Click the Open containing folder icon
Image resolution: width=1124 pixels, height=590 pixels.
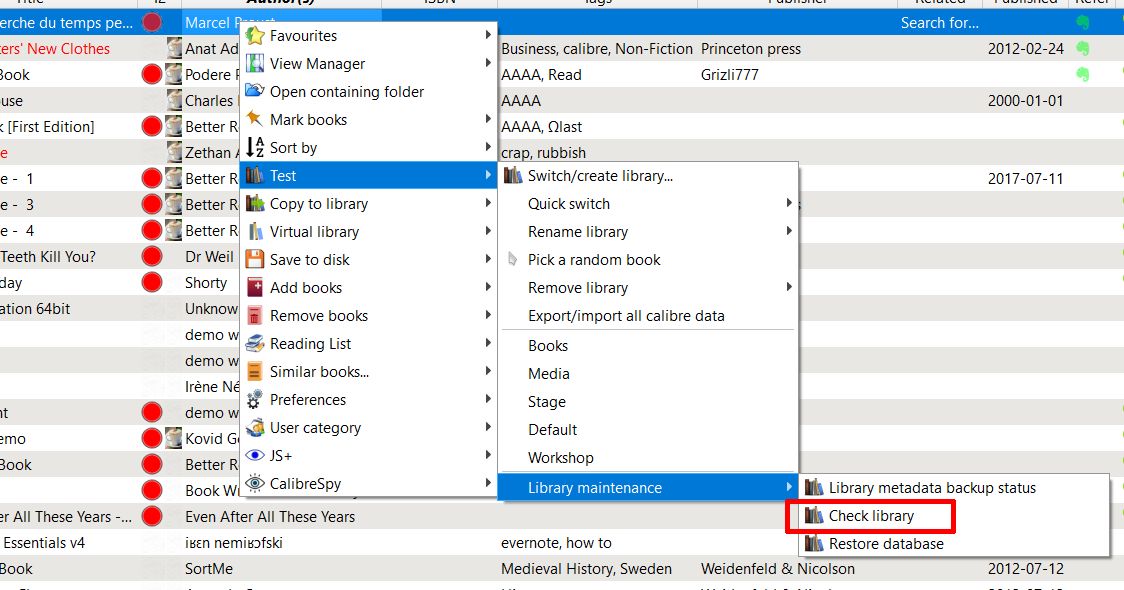click(255, 92)
